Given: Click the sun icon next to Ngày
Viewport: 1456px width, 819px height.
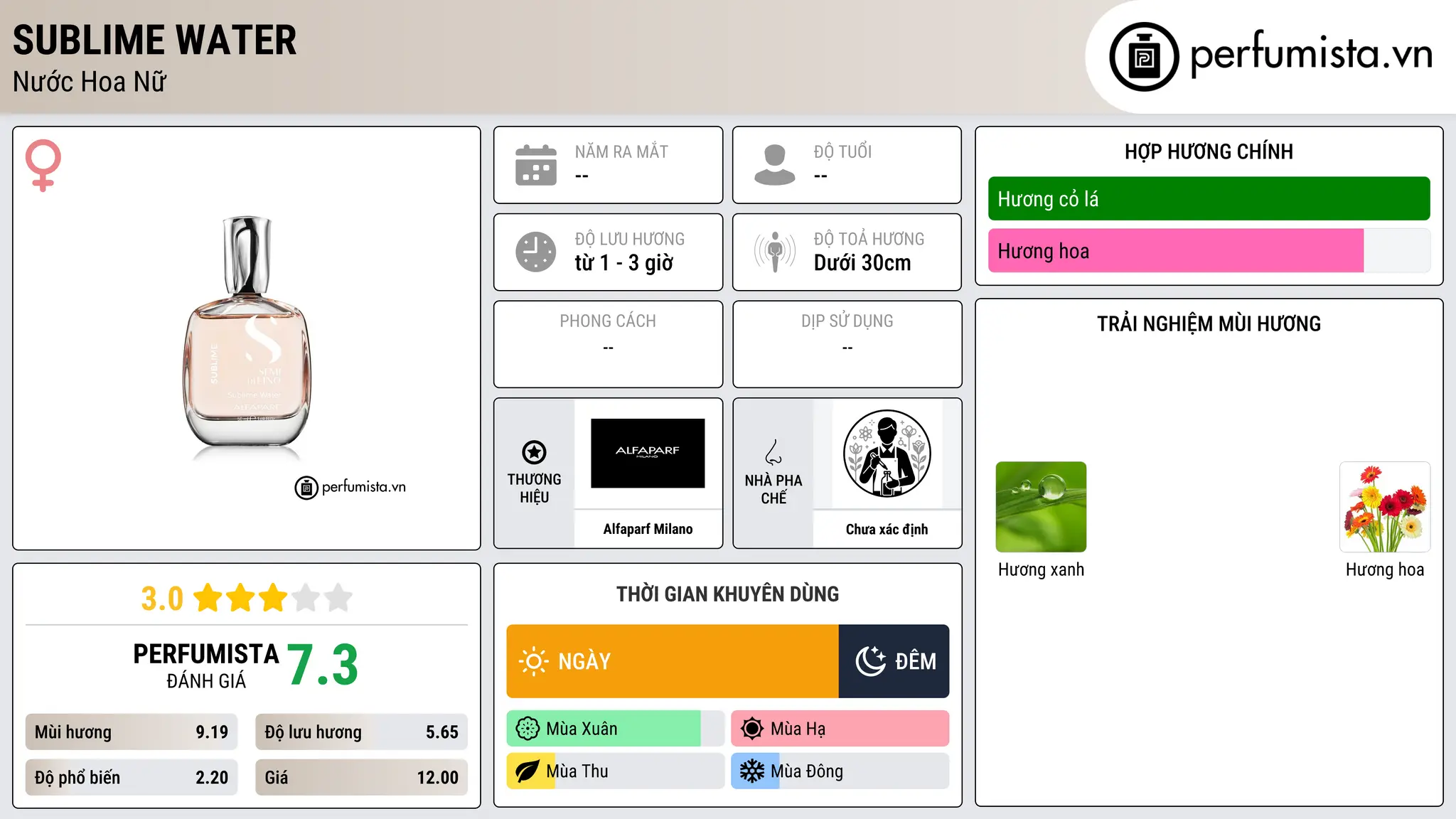Looking at the screenshot, I should click(534, 661).
